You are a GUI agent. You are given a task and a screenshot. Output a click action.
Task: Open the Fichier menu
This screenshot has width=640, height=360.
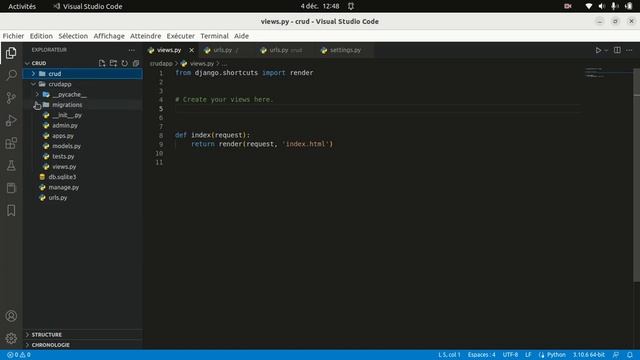point(13,36)
